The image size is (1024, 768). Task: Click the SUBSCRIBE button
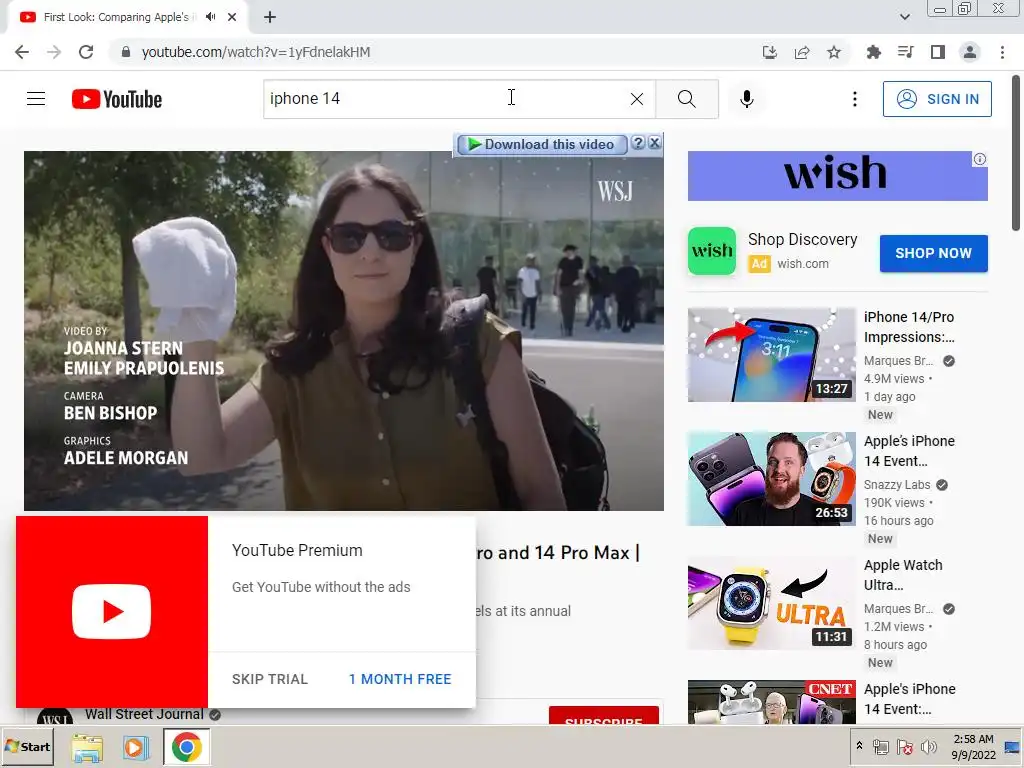click(x=603, y=716)
